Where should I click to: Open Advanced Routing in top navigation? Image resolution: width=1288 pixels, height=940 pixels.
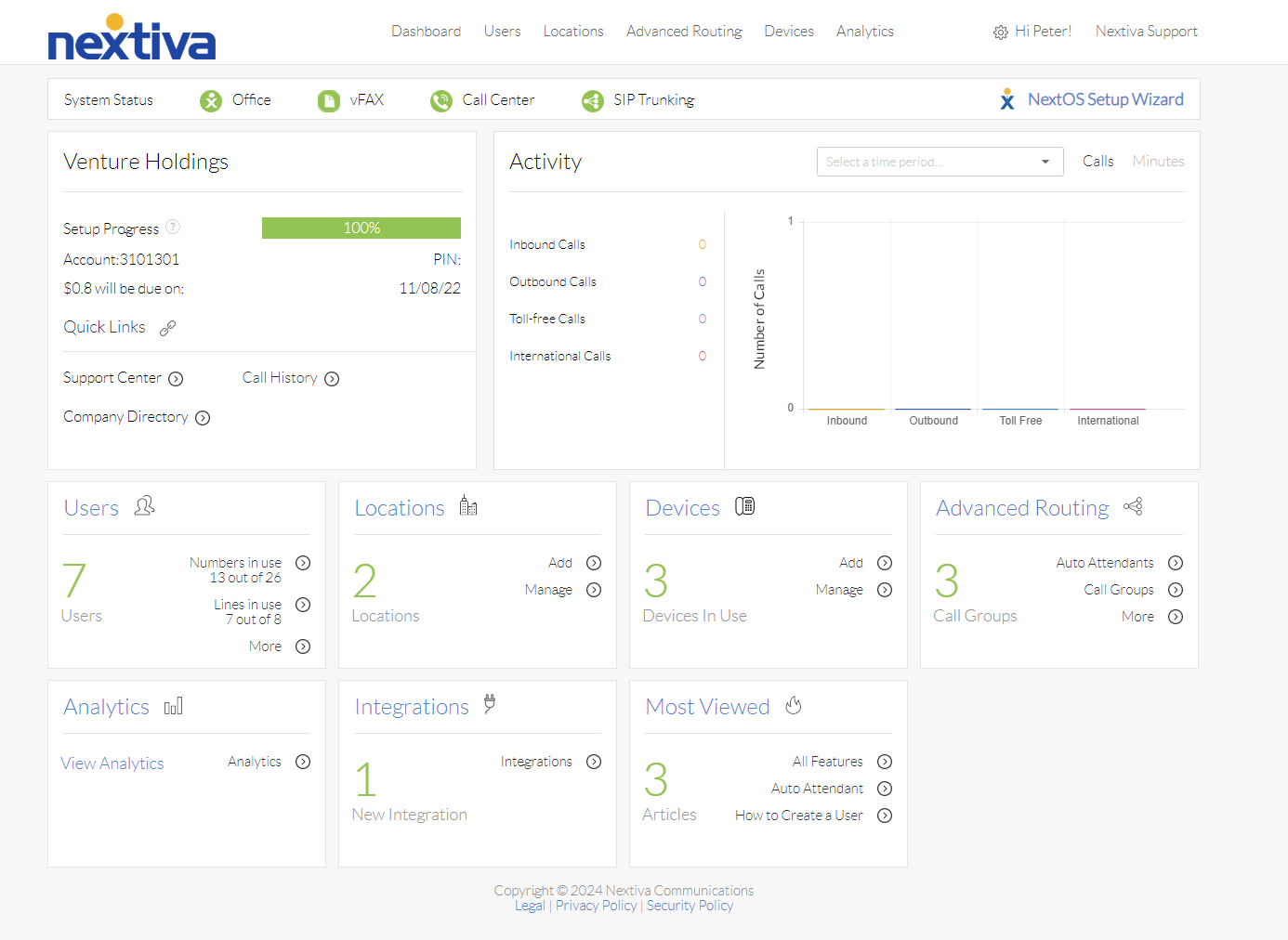tap(684, 32)
